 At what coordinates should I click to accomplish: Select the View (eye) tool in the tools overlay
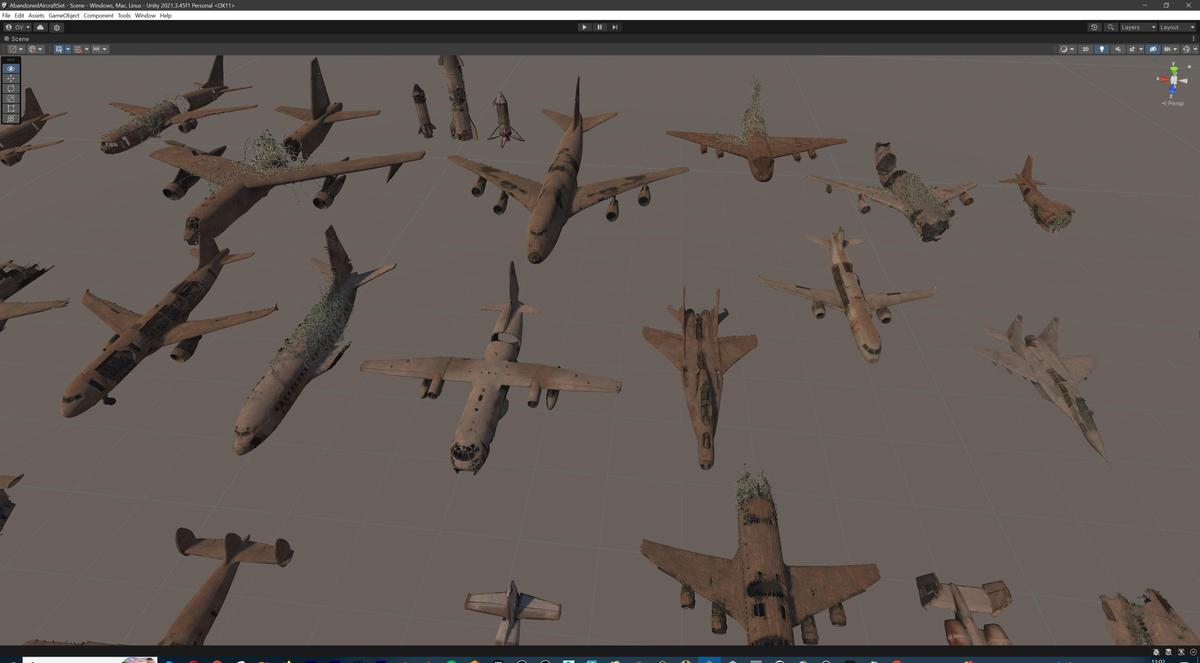click(12, 68)
